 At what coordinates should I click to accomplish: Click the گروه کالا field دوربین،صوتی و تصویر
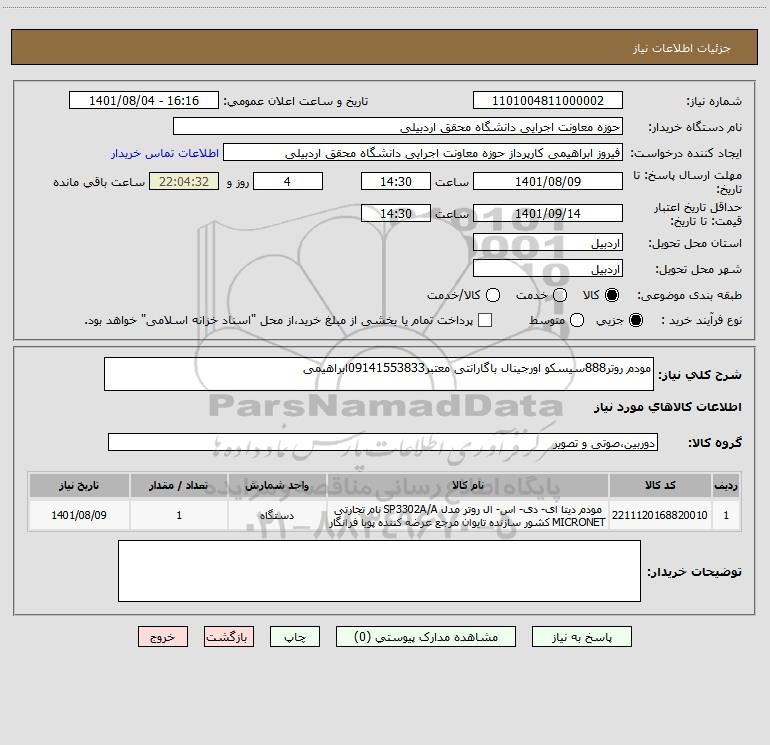point(383,442)
